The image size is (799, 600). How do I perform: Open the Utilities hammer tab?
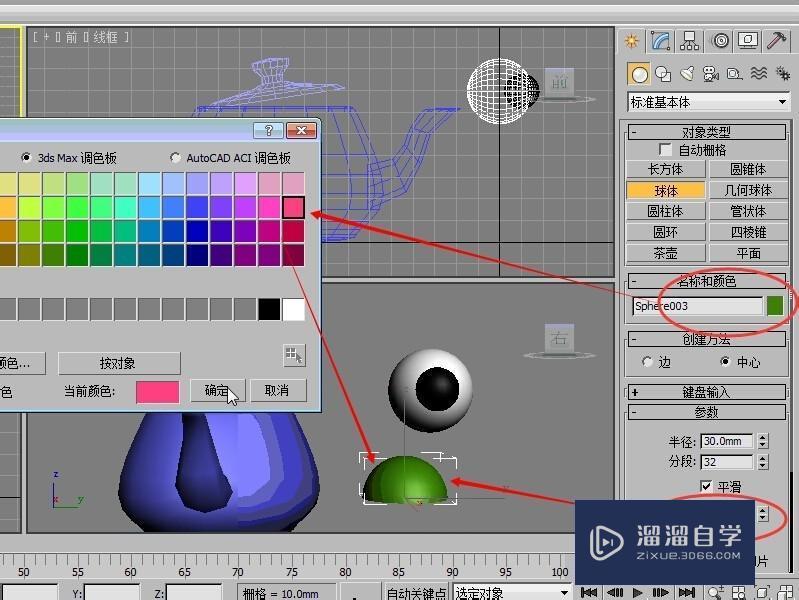pyautogui.click(x=776, y=41)
